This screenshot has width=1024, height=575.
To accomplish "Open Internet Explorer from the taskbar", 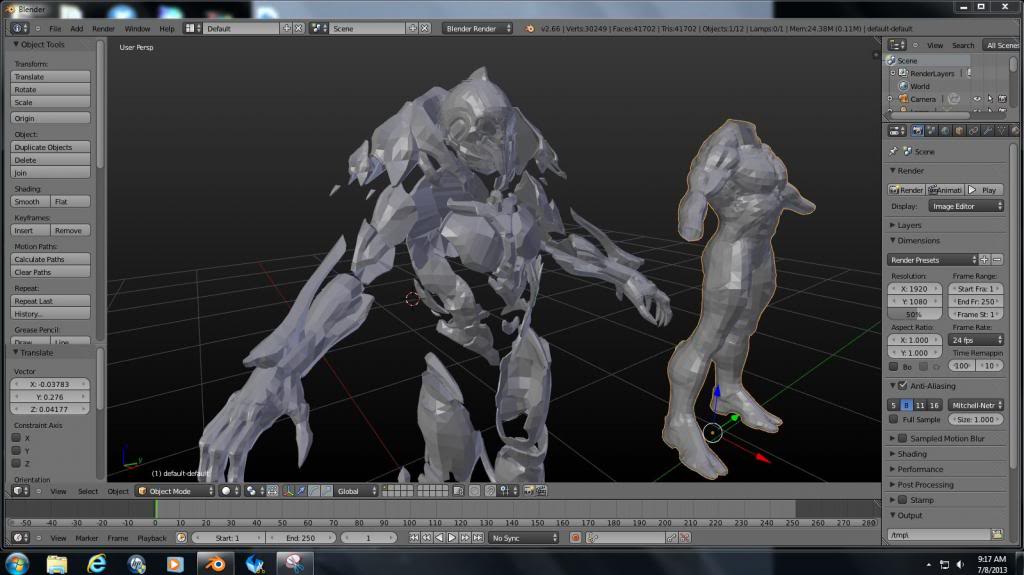I will pyautogui.click(x=97, y=563).
